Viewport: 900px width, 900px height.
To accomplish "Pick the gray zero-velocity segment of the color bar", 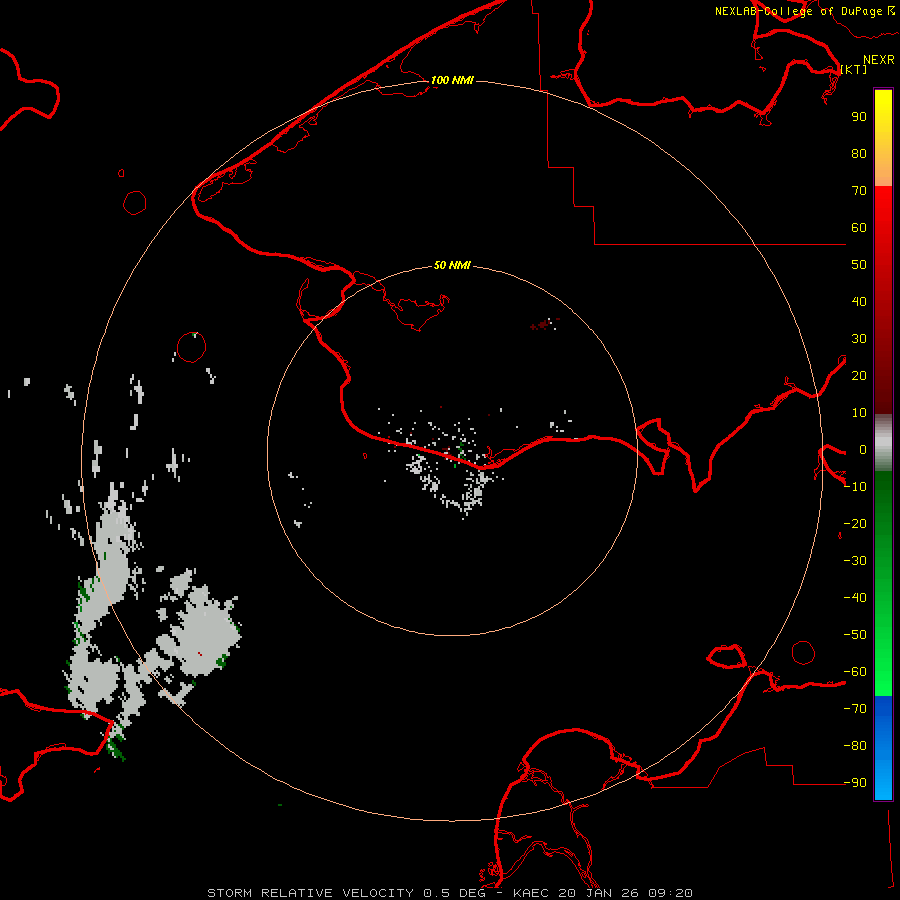I will [883, 443].
